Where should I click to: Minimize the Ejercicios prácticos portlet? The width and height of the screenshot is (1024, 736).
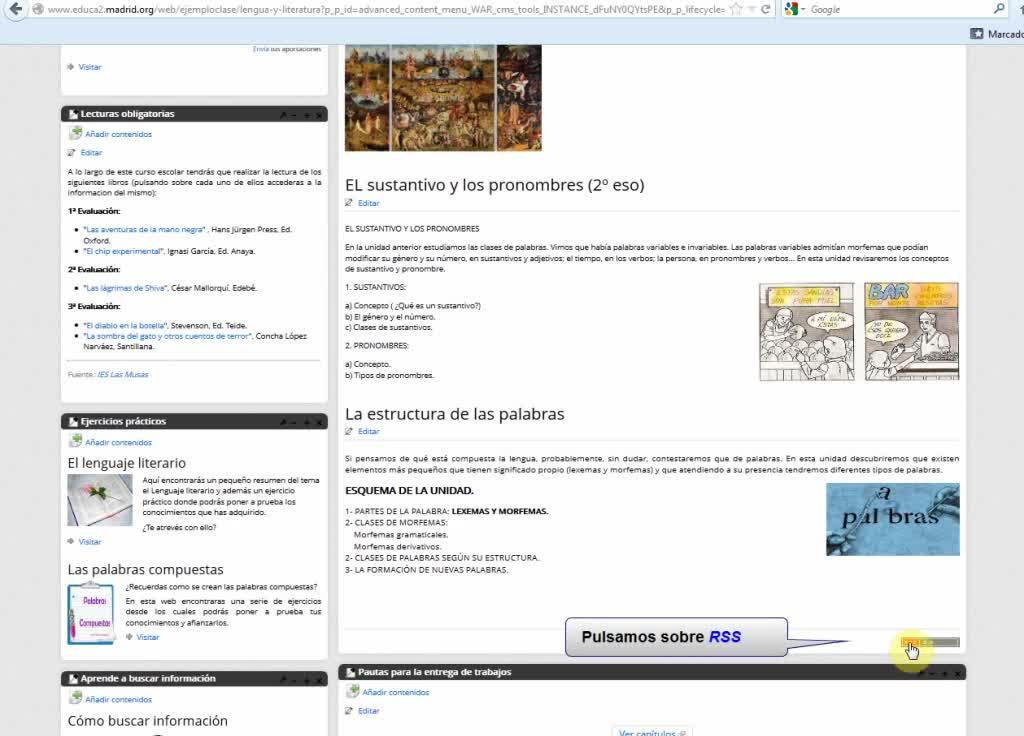[295, 423]
